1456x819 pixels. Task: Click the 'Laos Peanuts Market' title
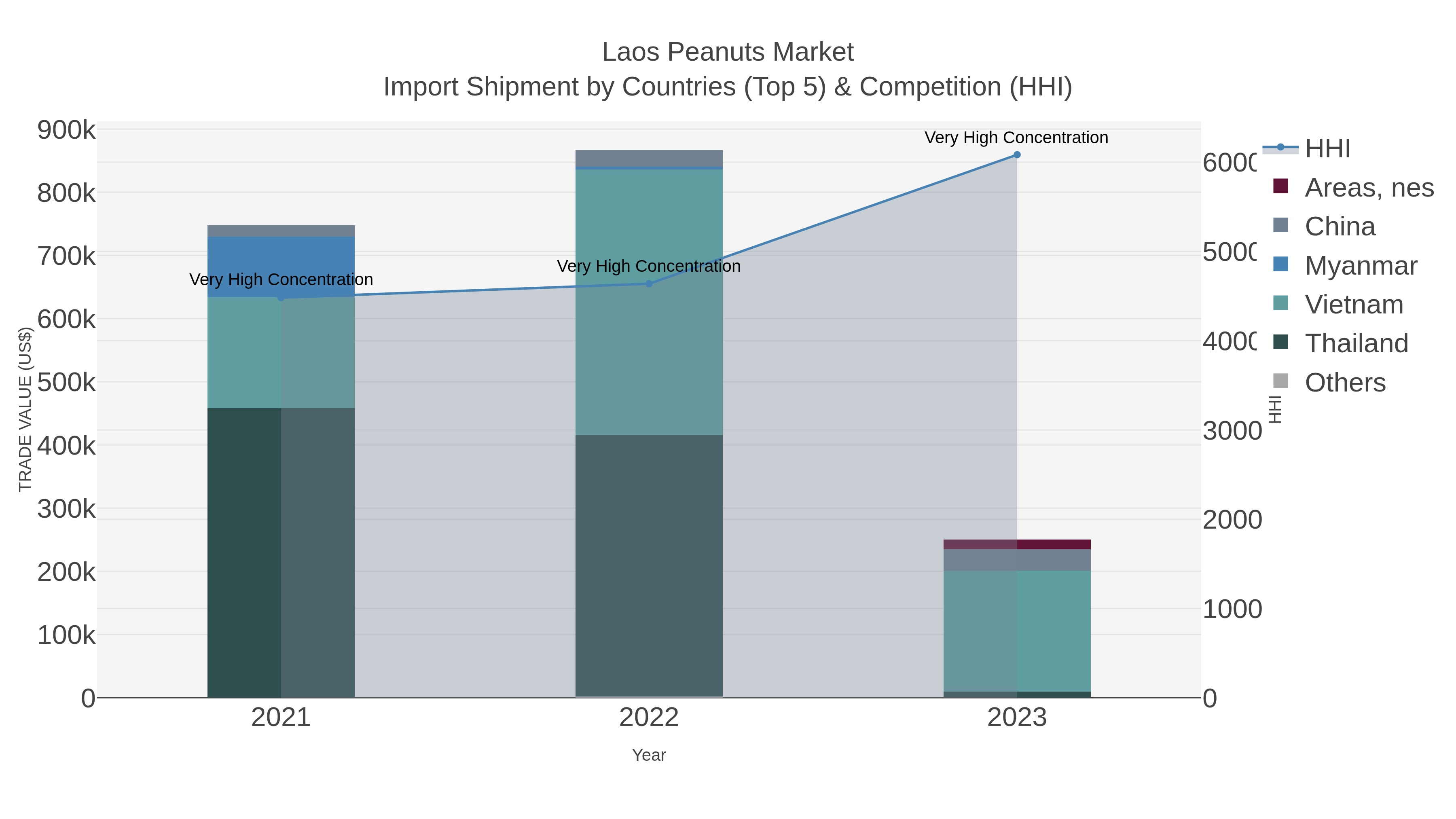click(x=728, y=52)
